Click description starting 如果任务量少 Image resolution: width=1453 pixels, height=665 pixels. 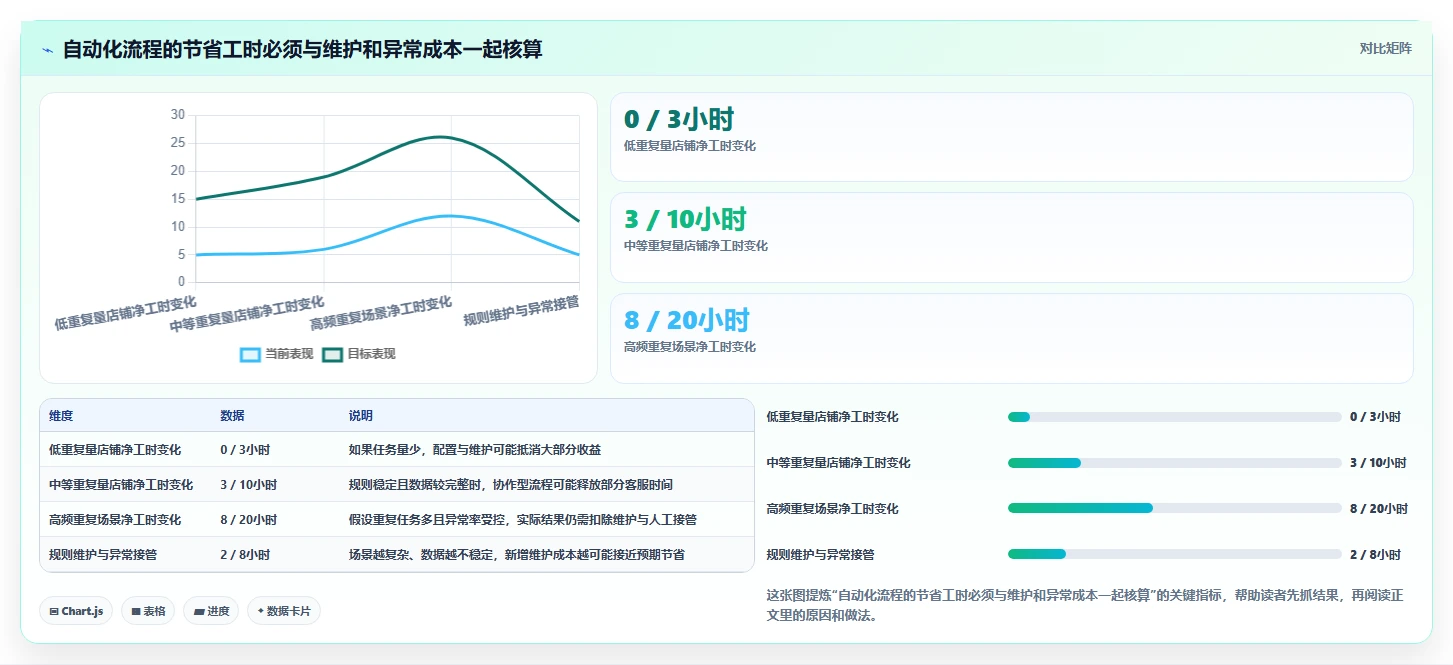tap(475, 450)
